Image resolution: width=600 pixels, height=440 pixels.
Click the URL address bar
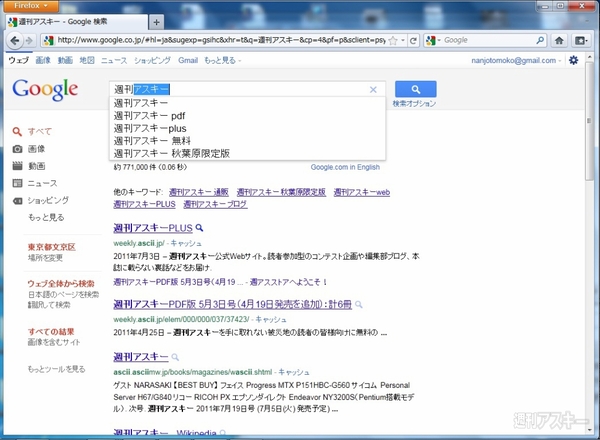[x=221, y=40]
